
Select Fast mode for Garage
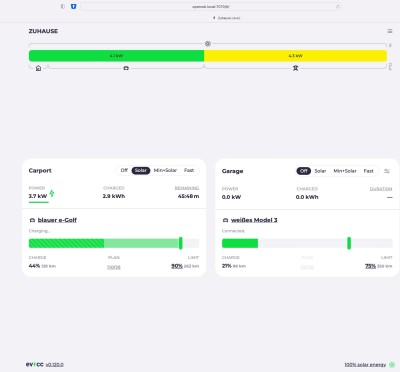(x=368, y=171)
